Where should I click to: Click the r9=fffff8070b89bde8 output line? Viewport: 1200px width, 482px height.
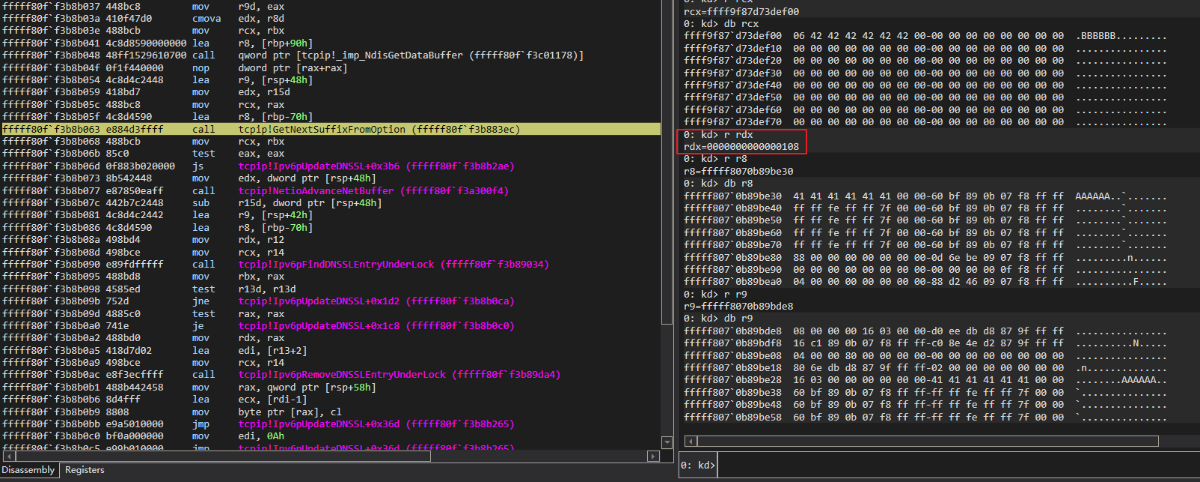pyautogui.click(x=737, y=306)
